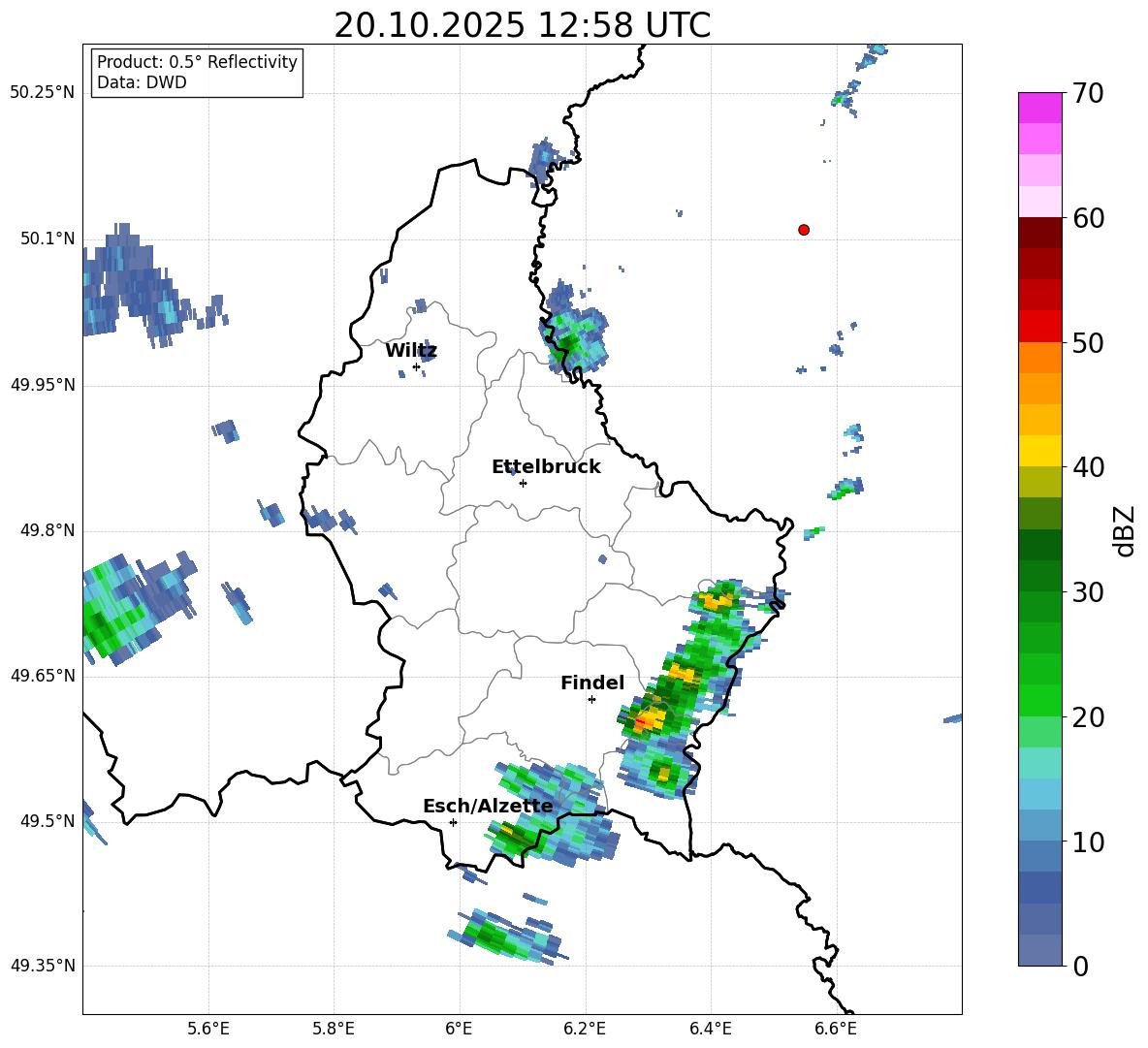This screenshot has height=1048, width=1148.
Task: Click the 49.35°N latitude label
Action: tap(43, 966)
